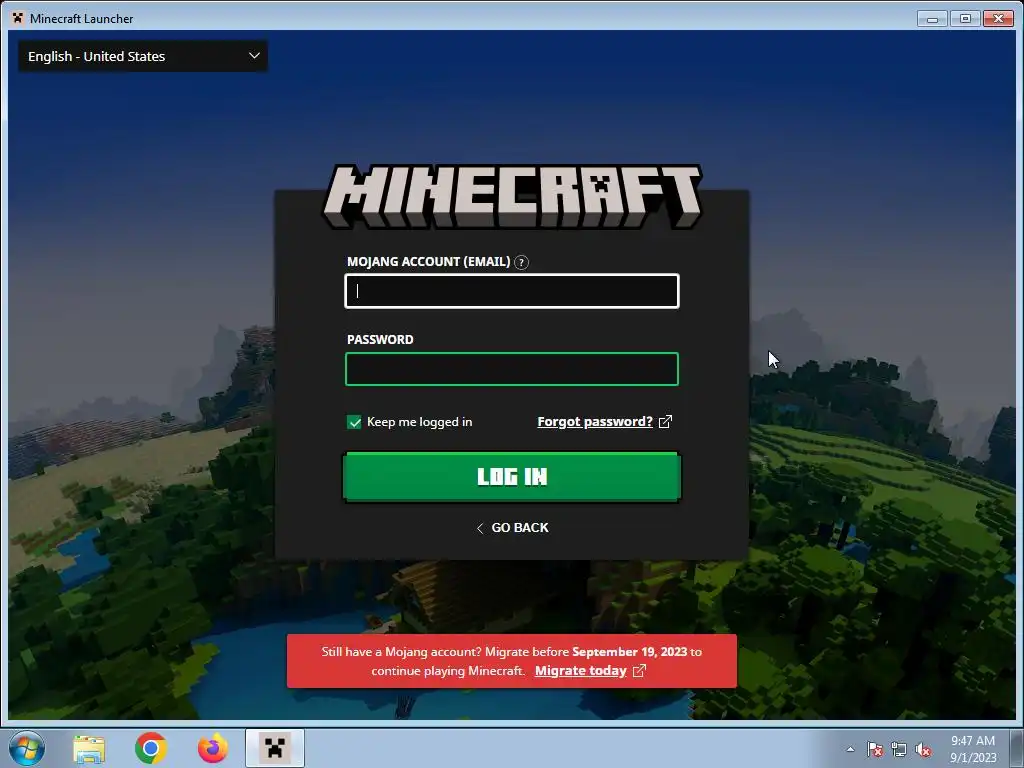The width and height of the screenshot is (1024, 768).
Task: Minimize the Minecraft Launcher window
Action: 932,18
